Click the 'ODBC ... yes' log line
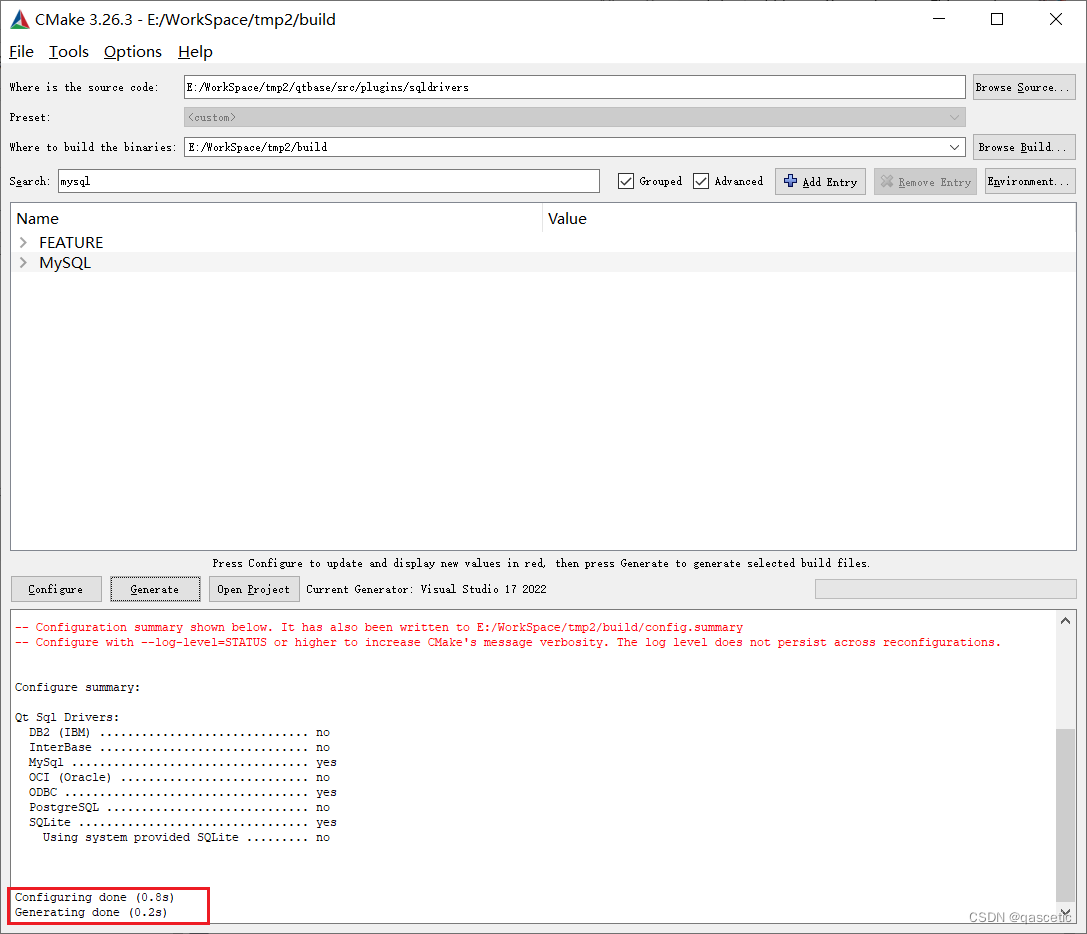The image size is (1087, 934). click(182, 792)
